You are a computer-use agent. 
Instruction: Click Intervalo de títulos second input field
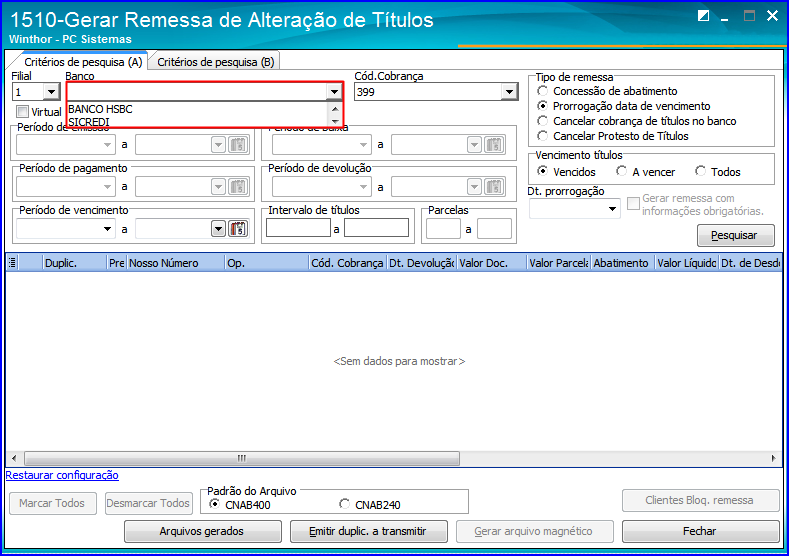pos(376,227)
